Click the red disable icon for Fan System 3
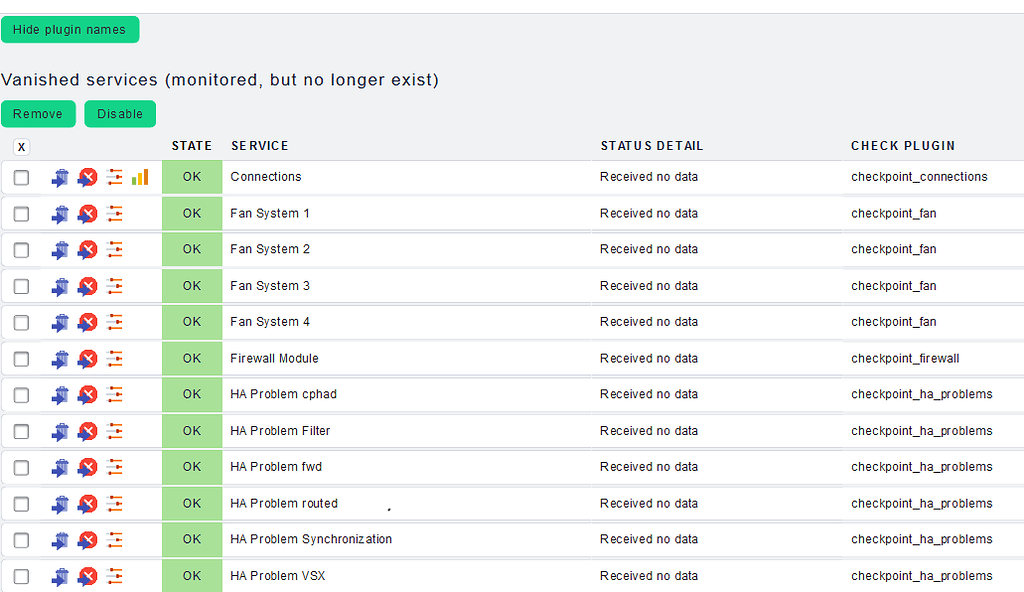The image size is (1024, 592). coord(88,286)
